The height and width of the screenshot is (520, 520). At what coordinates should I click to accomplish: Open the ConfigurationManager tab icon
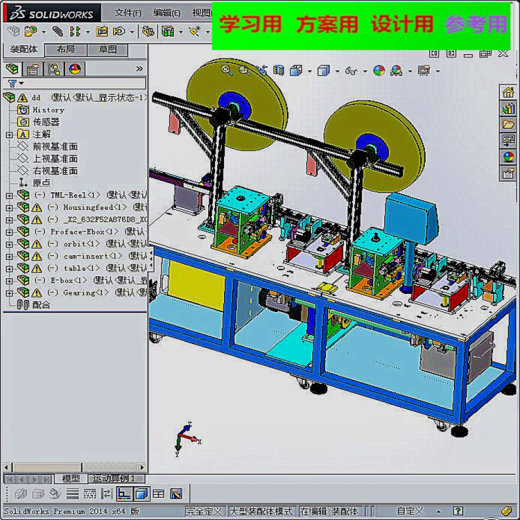54,70
